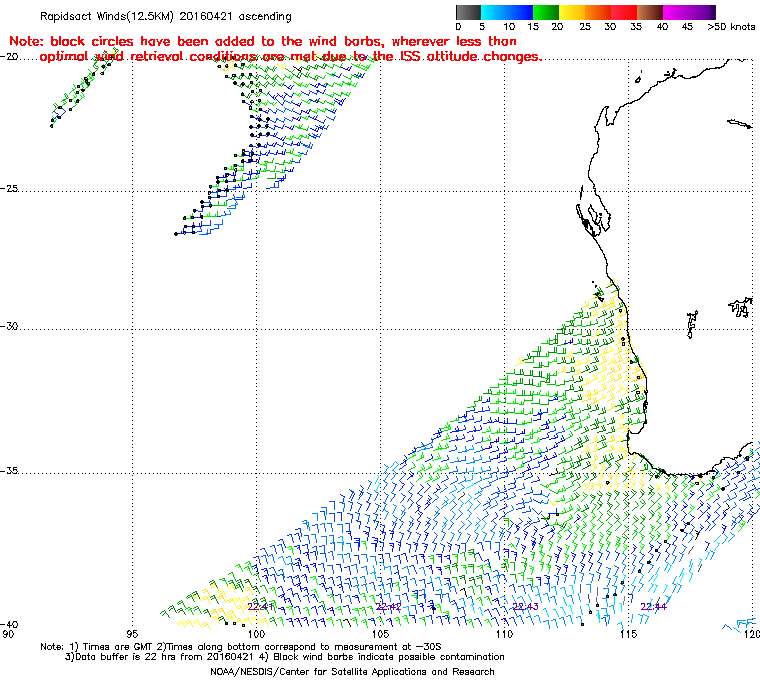The width and height of the screenshot is (760, 688).
Task: Pick the magenta 40–45 knots legend swatch
Action: coord(676,12)
